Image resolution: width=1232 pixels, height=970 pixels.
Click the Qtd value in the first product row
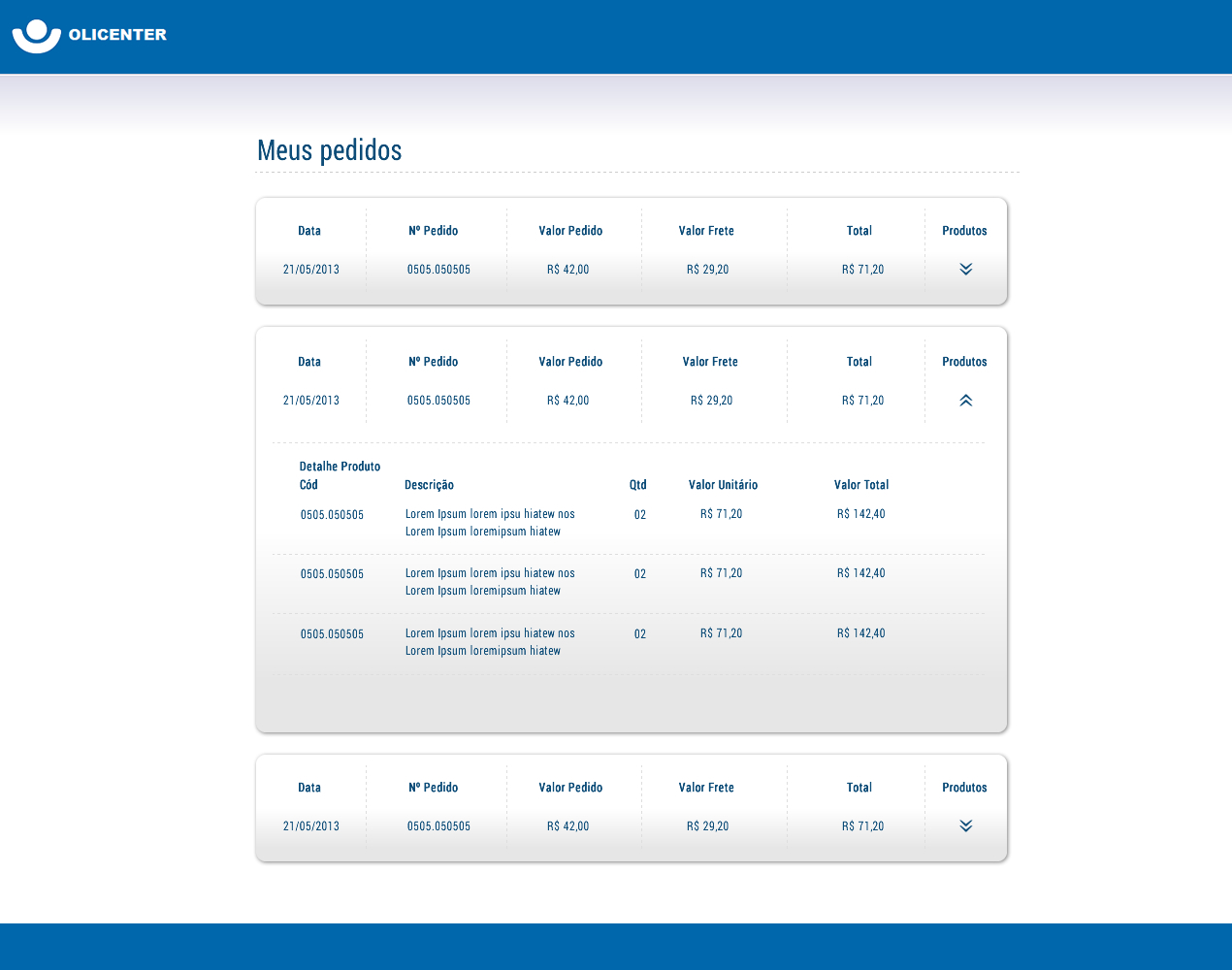(639, 515)
